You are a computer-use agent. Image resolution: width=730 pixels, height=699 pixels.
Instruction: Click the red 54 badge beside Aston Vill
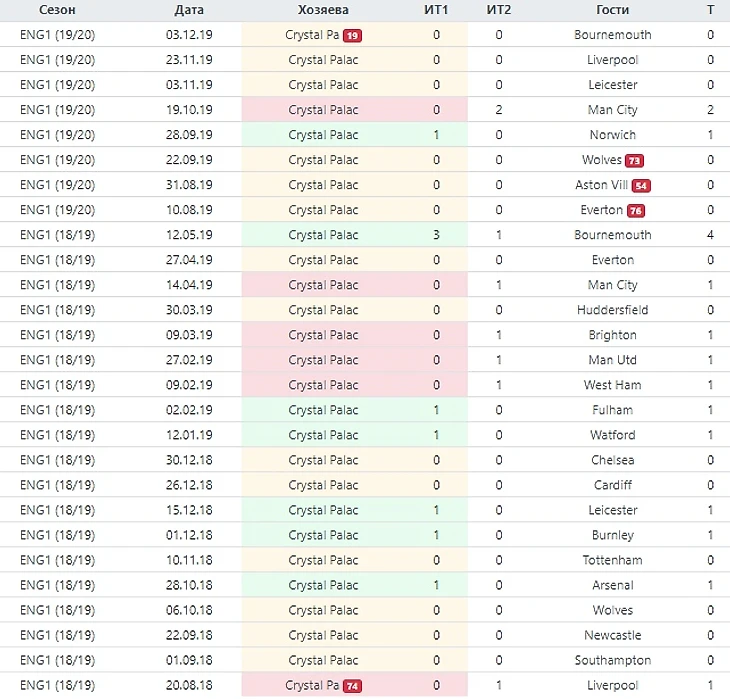click(x=642, y=186)
